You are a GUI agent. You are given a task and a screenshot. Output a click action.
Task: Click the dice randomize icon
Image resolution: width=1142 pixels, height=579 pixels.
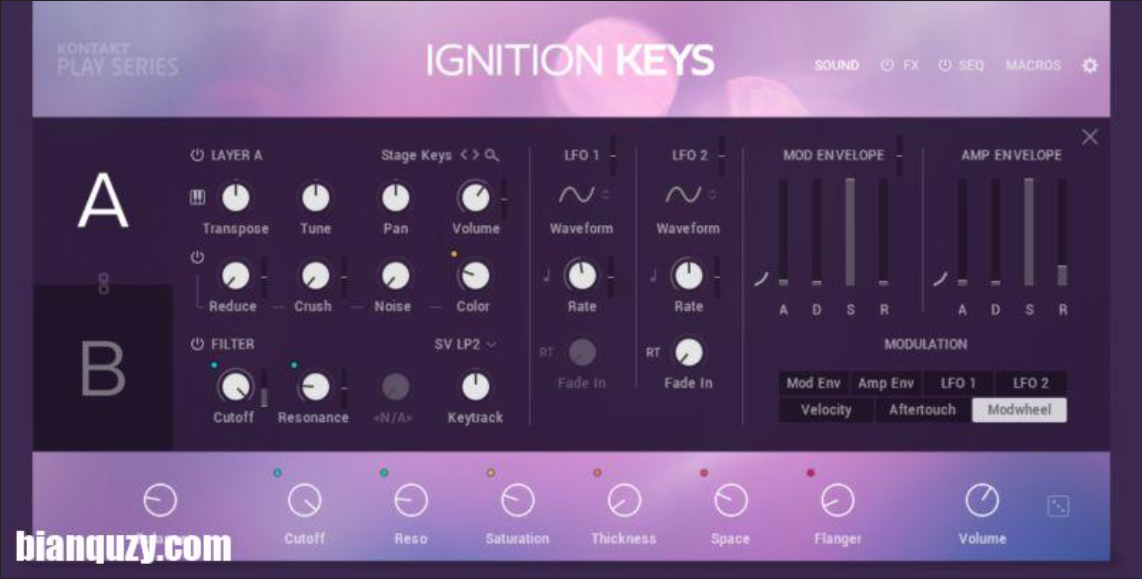coord(1058,506)
